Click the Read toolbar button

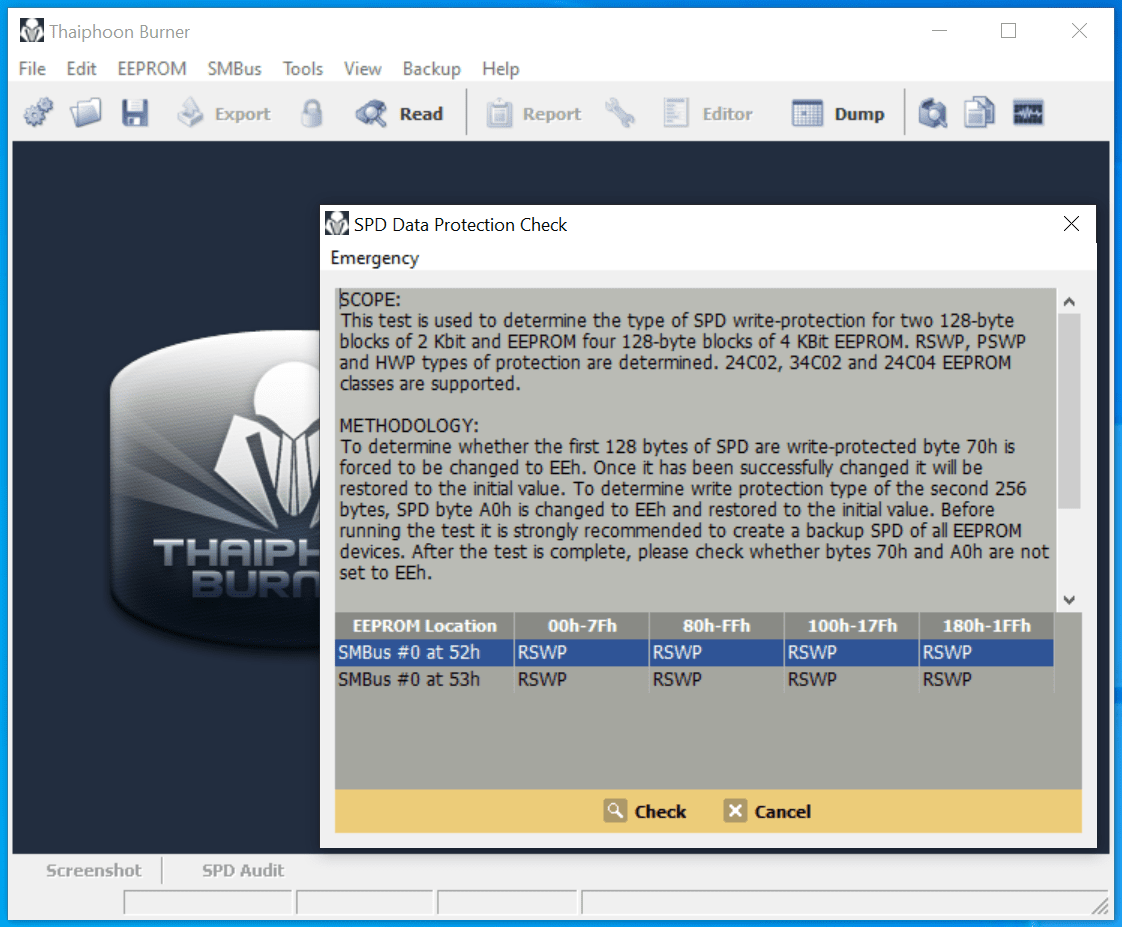(400, 113)
